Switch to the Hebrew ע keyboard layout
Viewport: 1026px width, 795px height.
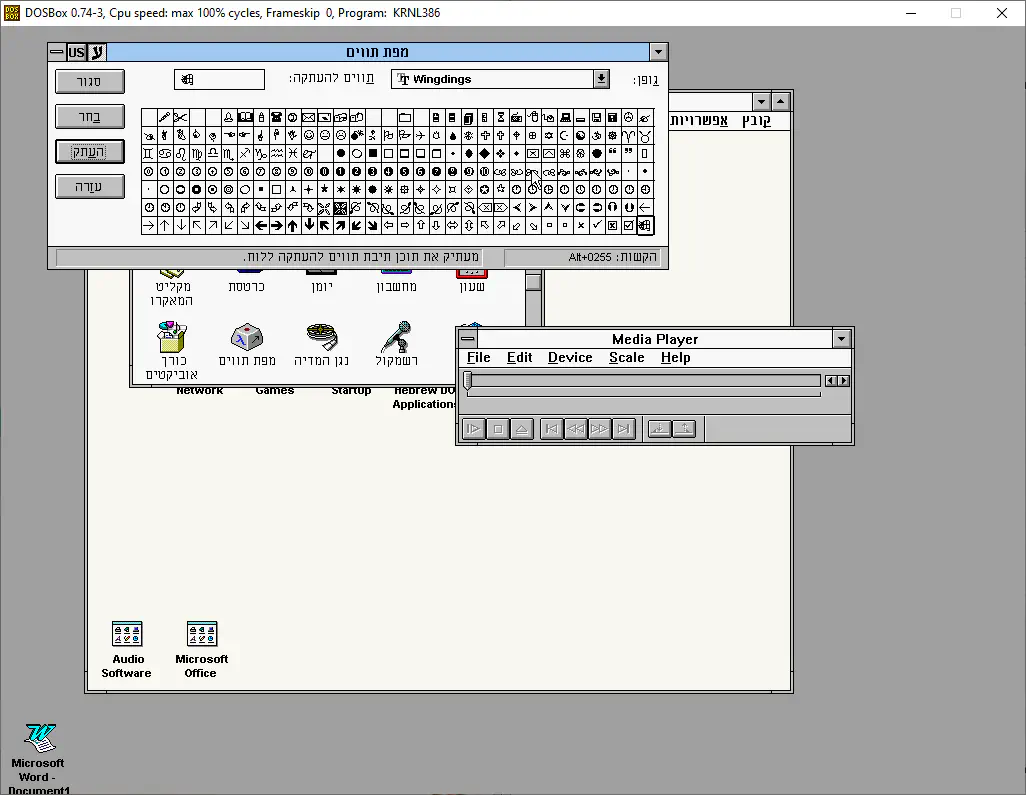point(97,52)
